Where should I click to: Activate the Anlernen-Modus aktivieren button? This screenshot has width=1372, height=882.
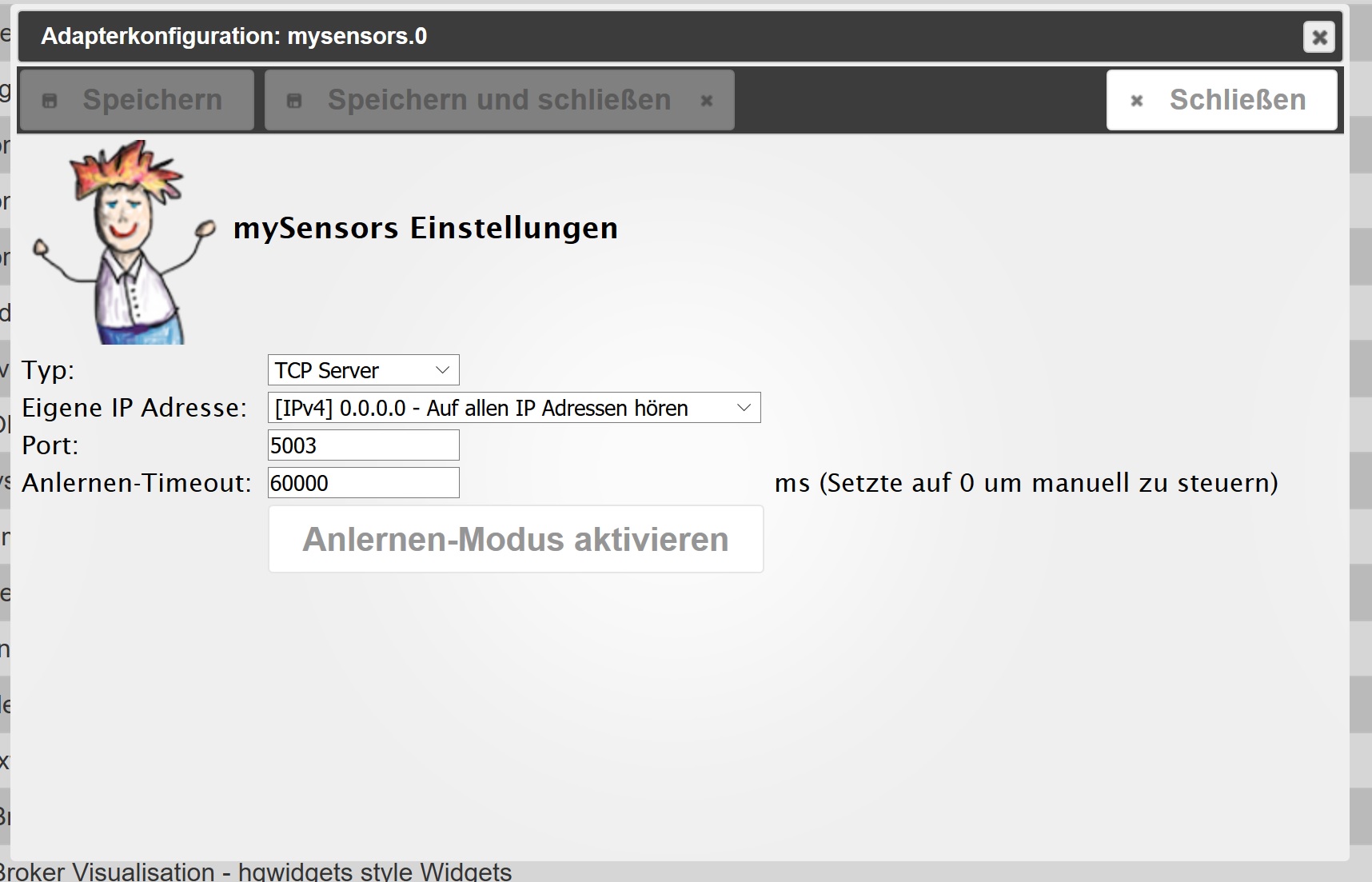tap(516, 539)
